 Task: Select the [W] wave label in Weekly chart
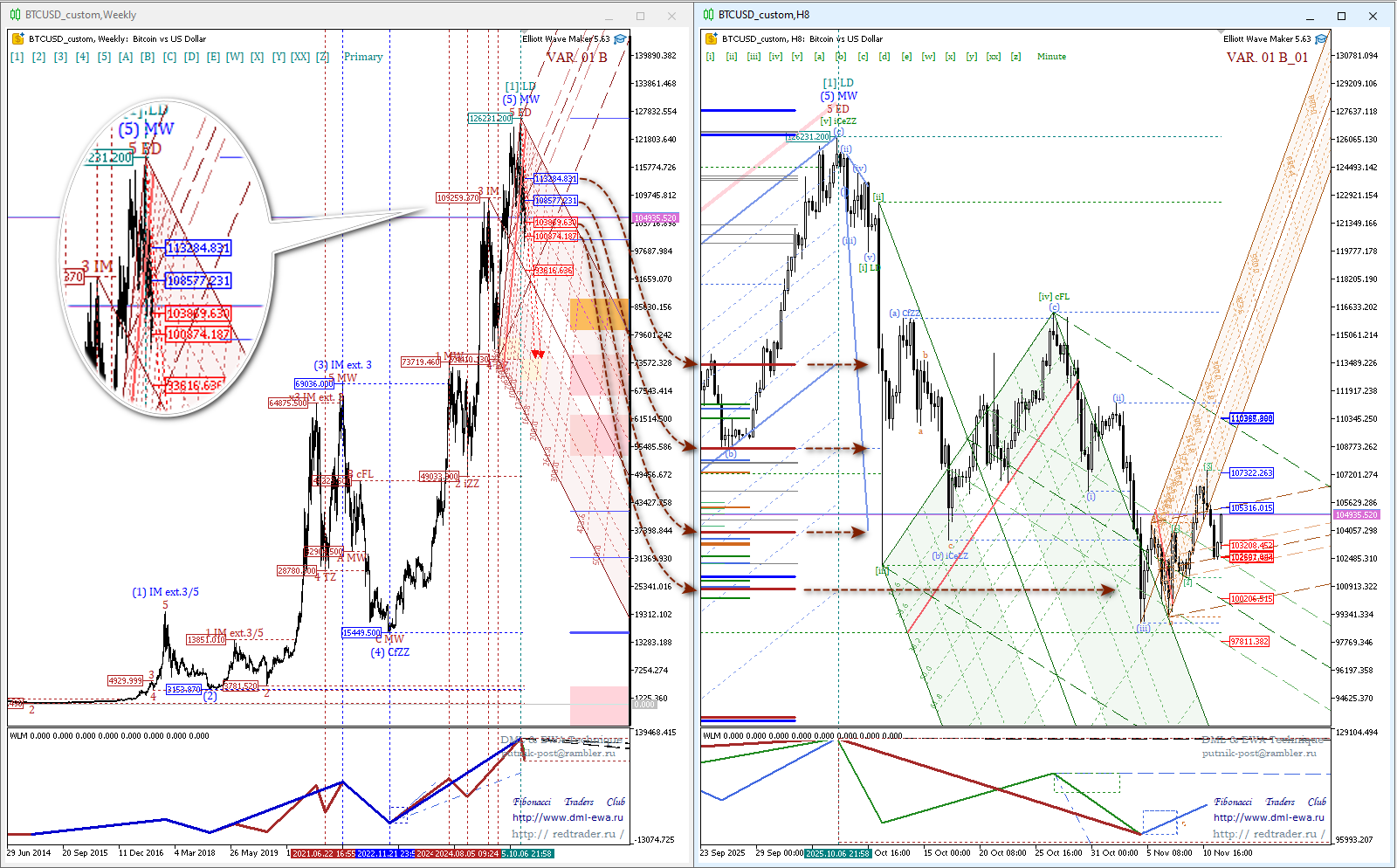click(x=235, y=57)
